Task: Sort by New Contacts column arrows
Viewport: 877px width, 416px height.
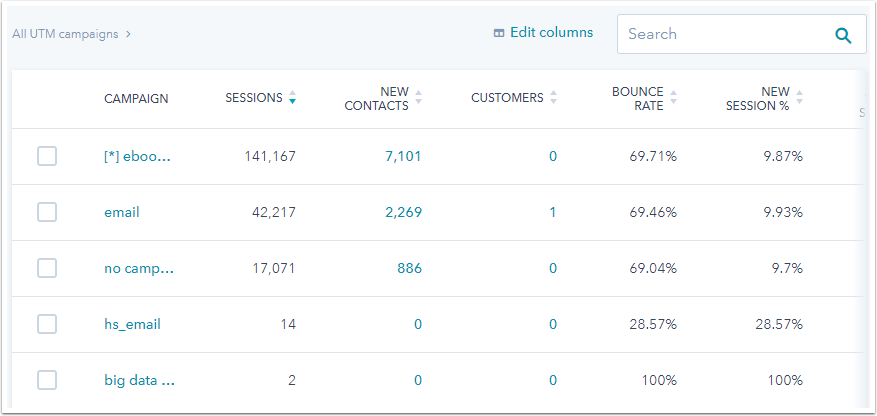Action: 418,98
